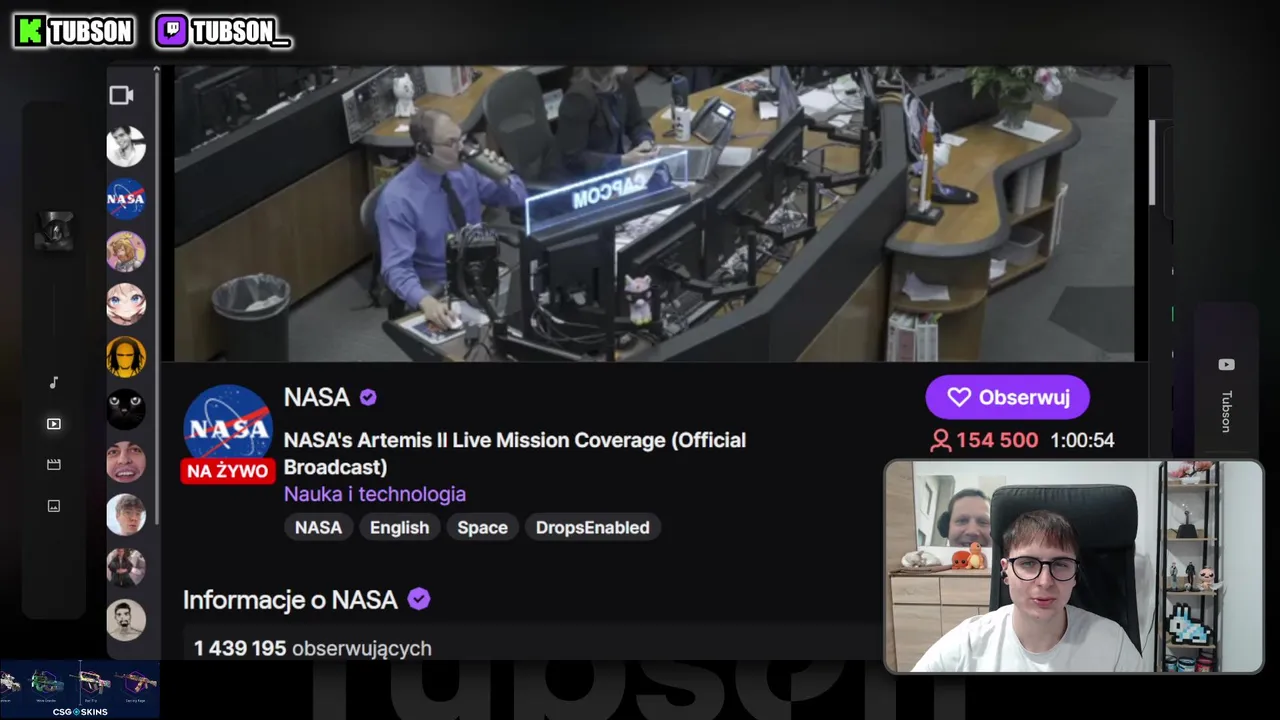Viewport: 1280px width, 720px height.
Task: Click verified badge next to Informacje o NASA
Action: pos(419,599)
